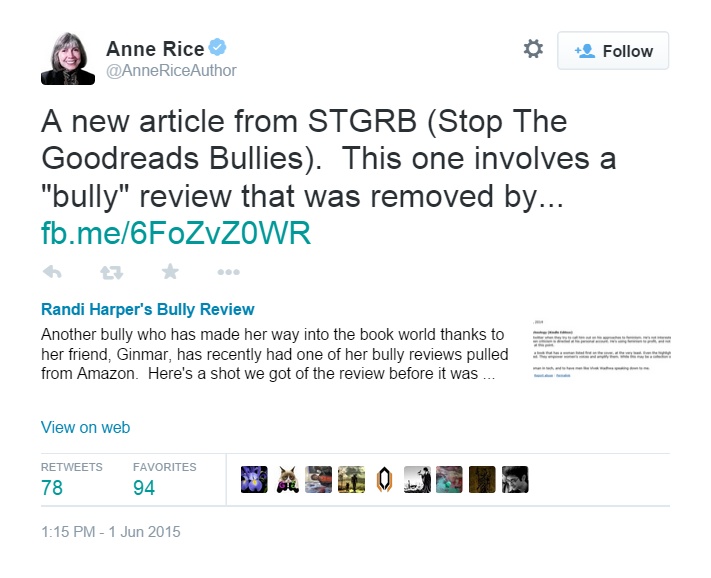The image size is (711, 578).
Task: Open the 1:15 PM - 1 Jun 2015 timestamp
Action: pyautogui.click(x=111, y=532)
